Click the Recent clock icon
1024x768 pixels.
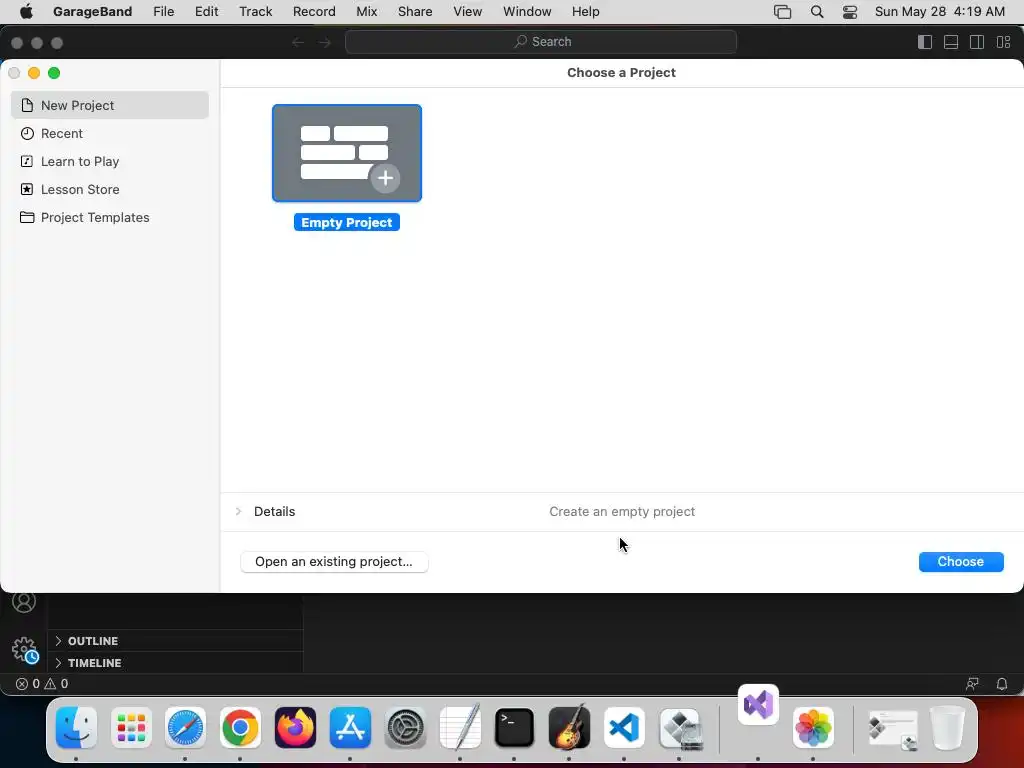coord(27,133)
